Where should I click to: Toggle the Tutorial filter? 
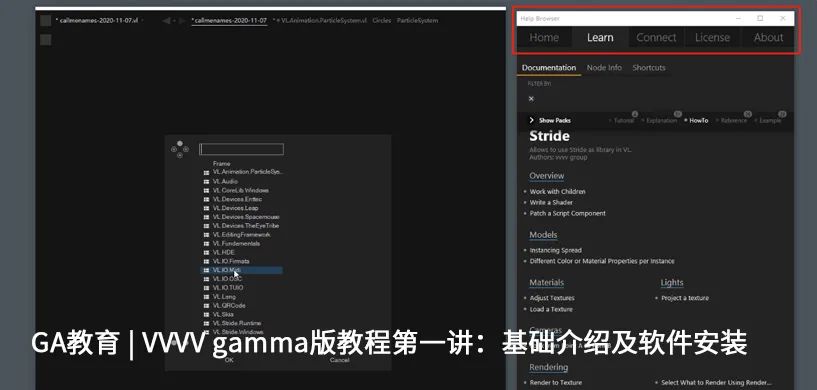(x=622, y=120)
